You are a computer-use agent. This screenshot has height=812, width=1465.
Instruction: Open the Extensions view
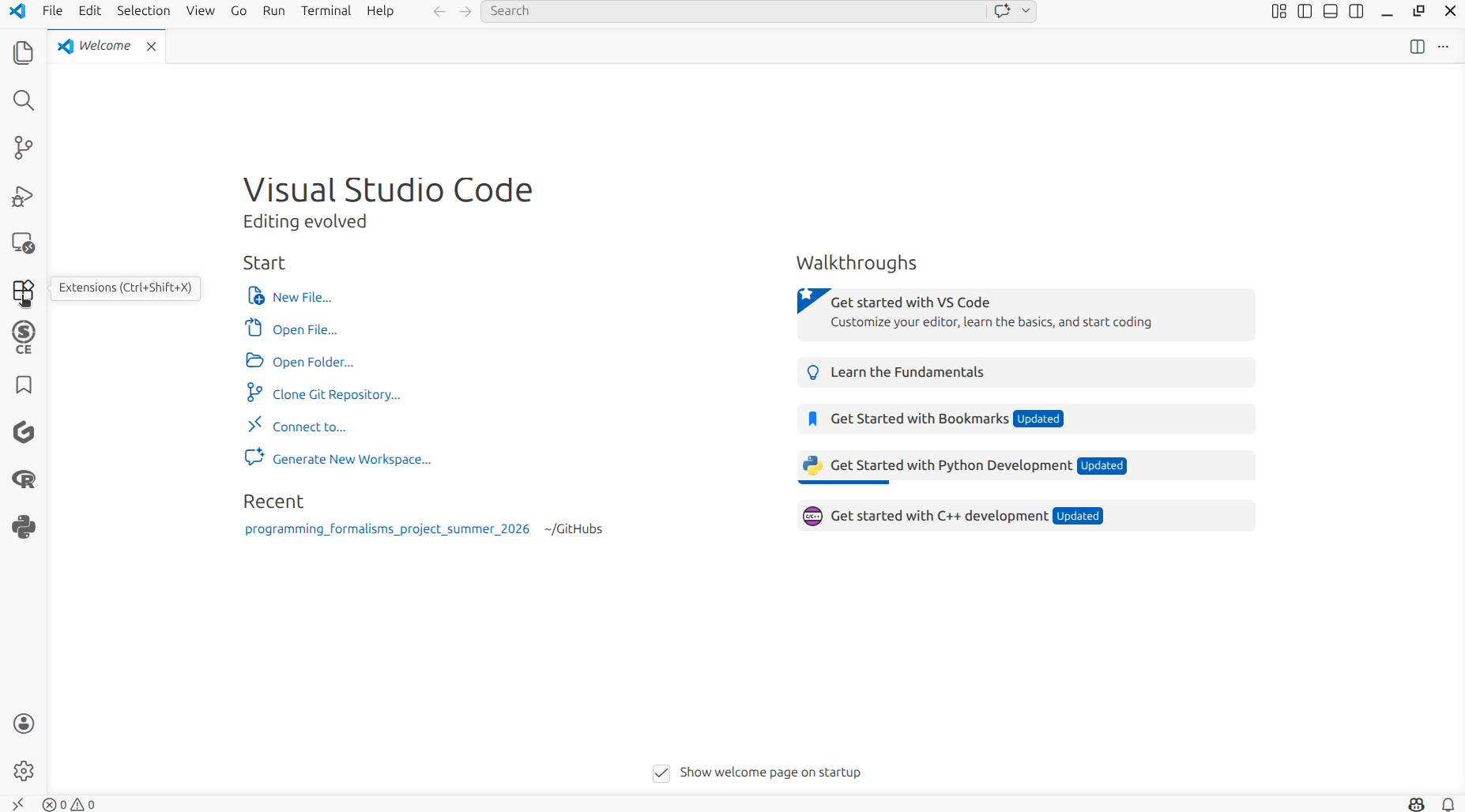point(24,291)
